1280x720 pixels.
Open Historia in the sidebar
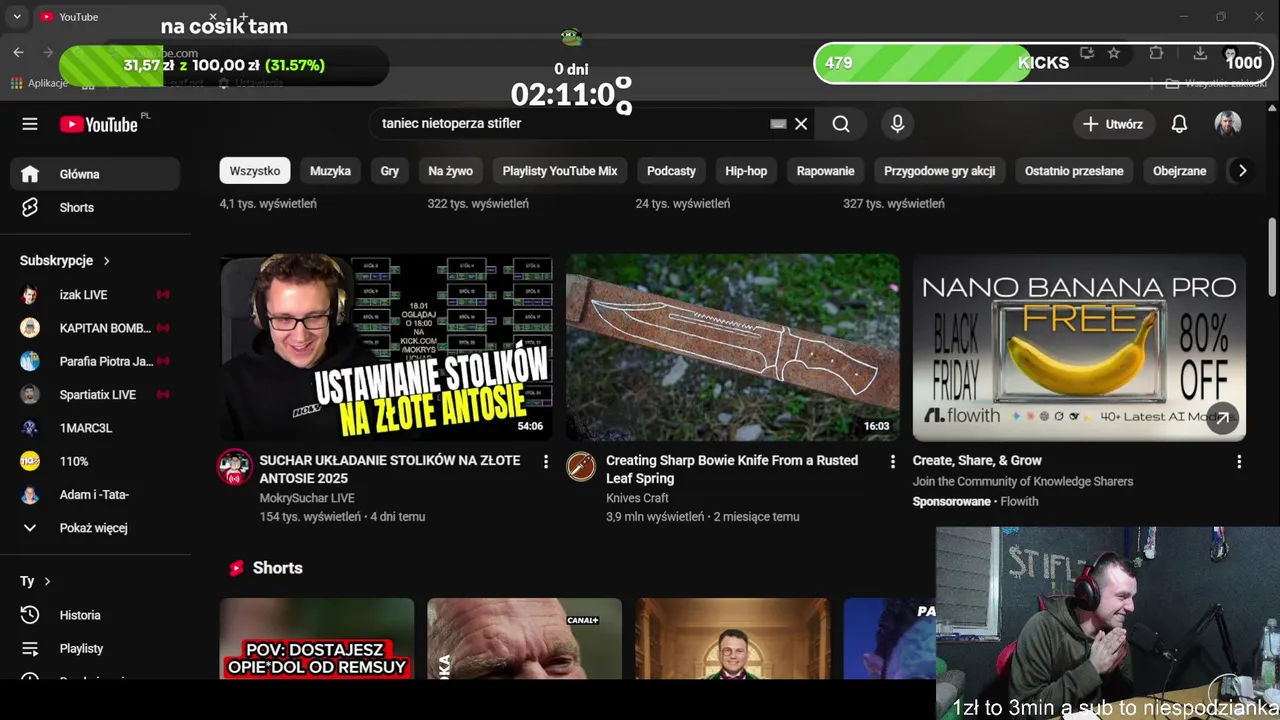click(96, 615)
